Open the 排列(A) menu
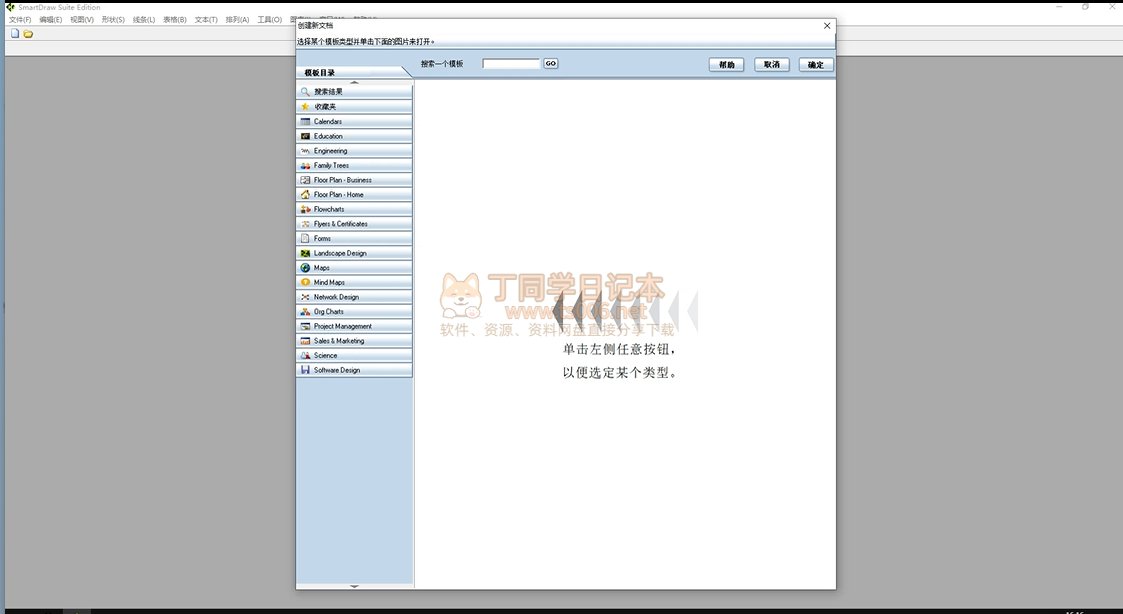The width and height of the screenshot is (1123, 614). click(237, 19)
